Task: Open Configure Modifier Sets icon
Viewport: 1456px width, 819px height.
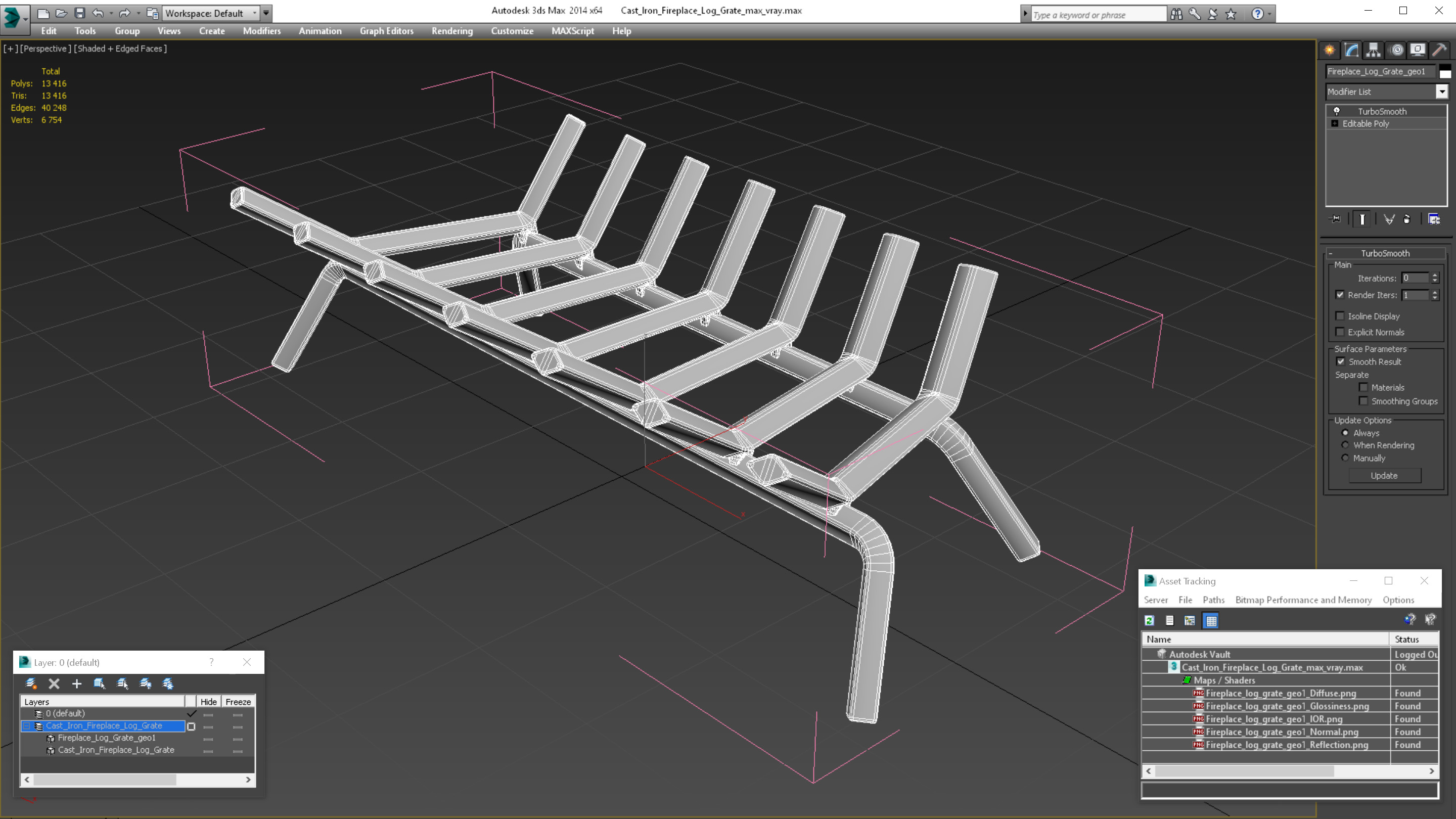Action: (x=1434, y=219)
